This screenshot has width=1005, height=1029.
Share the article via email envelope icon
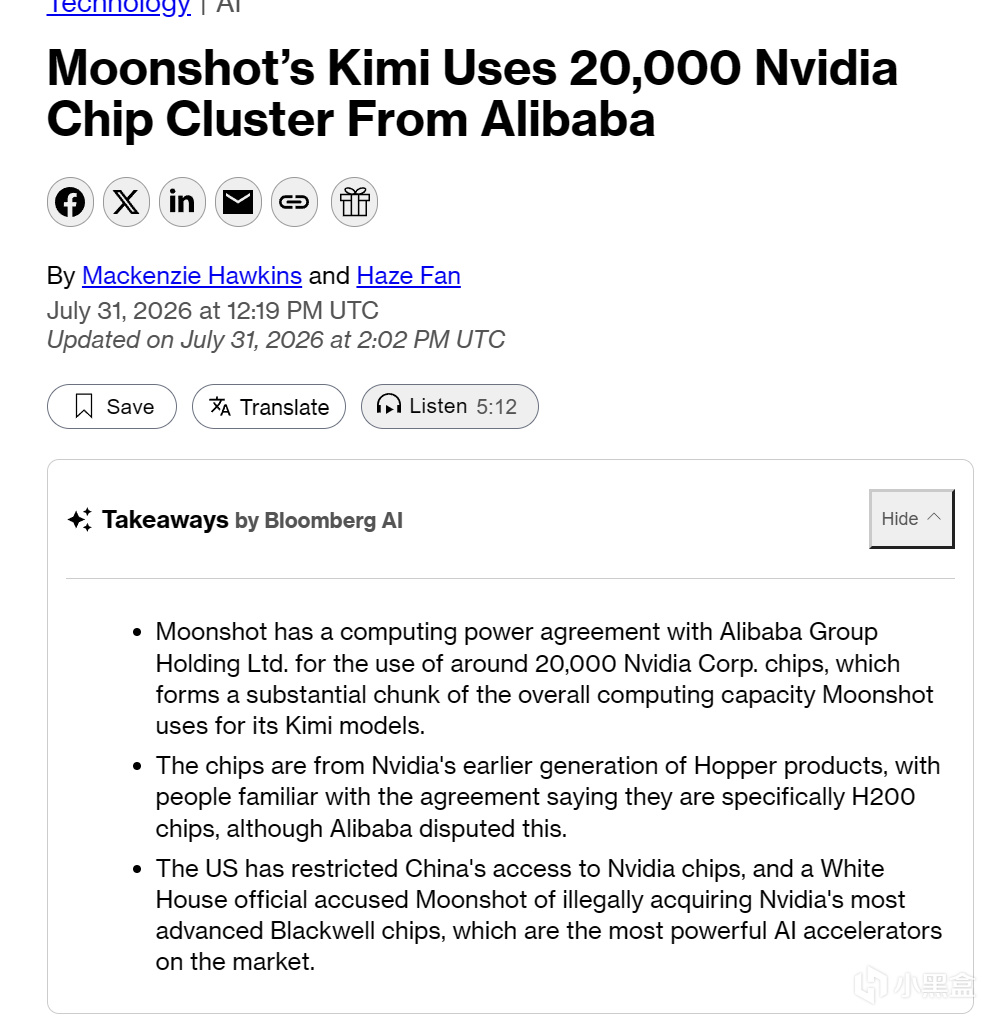(x=238, y=202)
